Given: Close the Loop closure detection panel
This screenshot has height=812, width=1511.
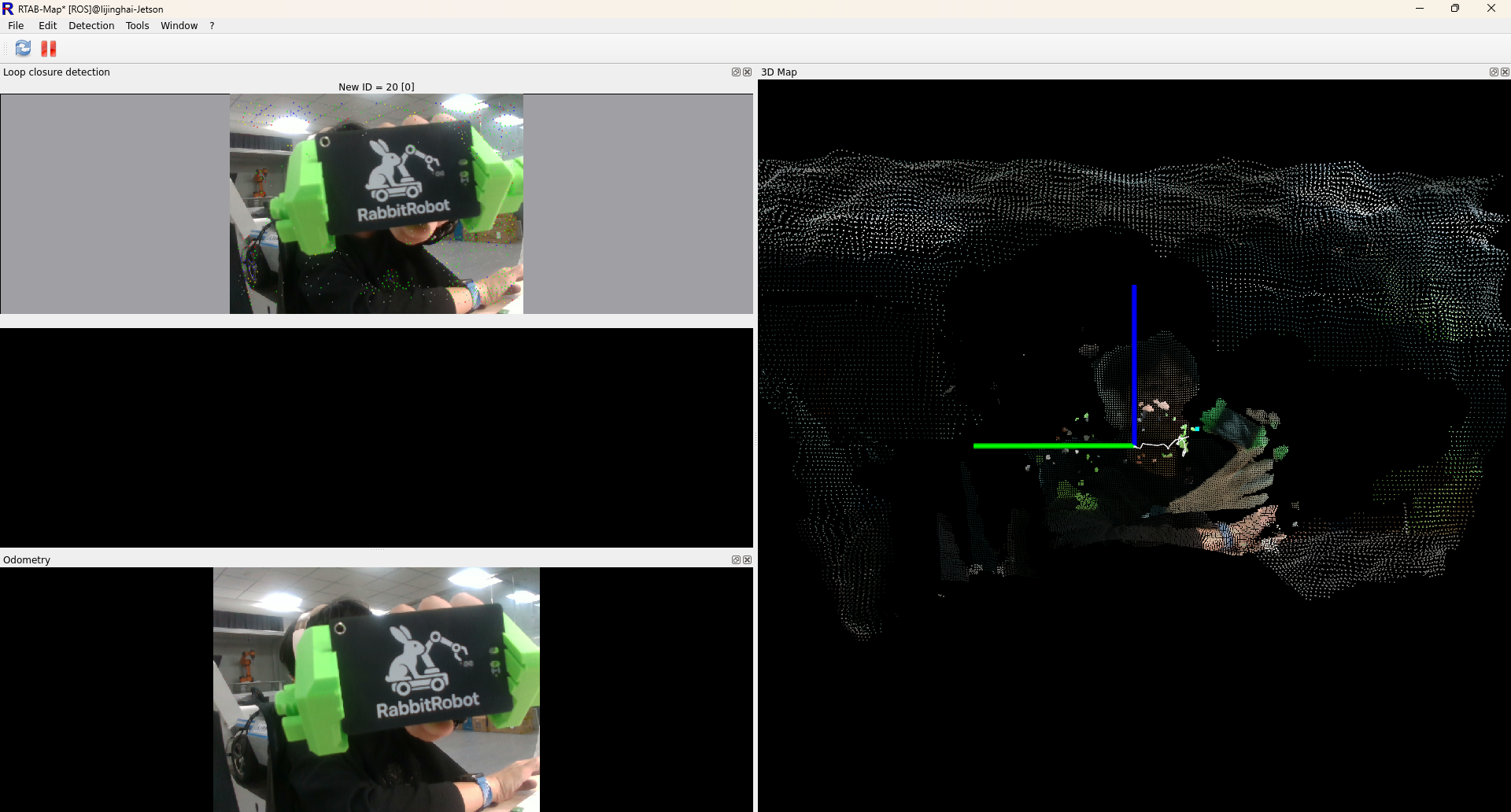Looking at the screenshot, I should [748, 72].
